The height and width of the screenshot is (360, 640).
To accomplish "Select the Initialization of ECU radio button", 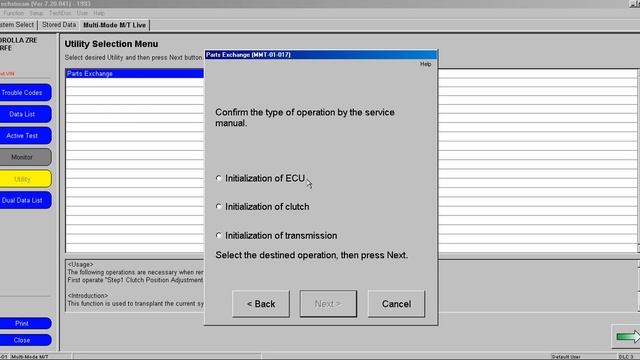I will tap(219, 178).
